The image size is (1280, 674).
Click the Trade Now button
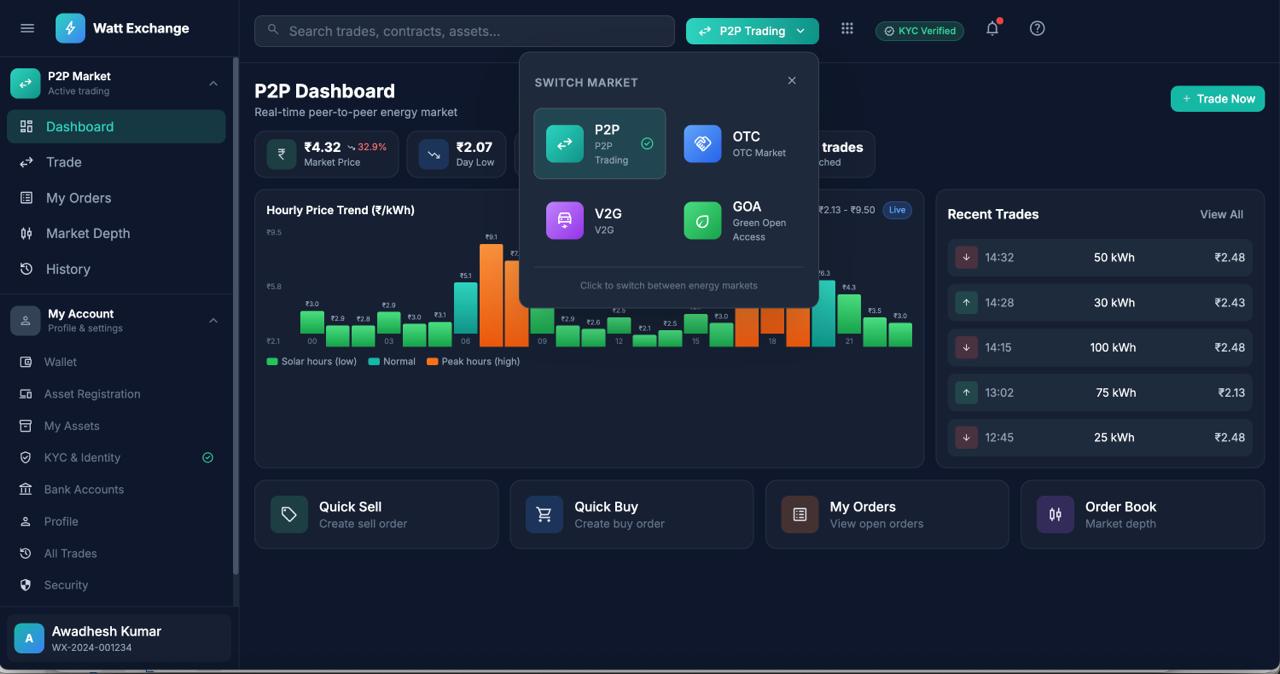1217,98
